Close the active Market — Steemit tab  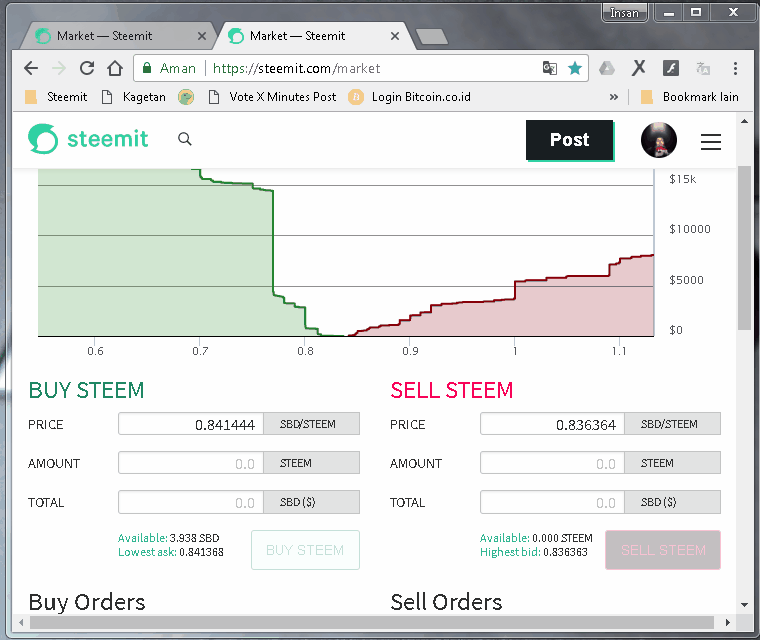click(395, 36)
